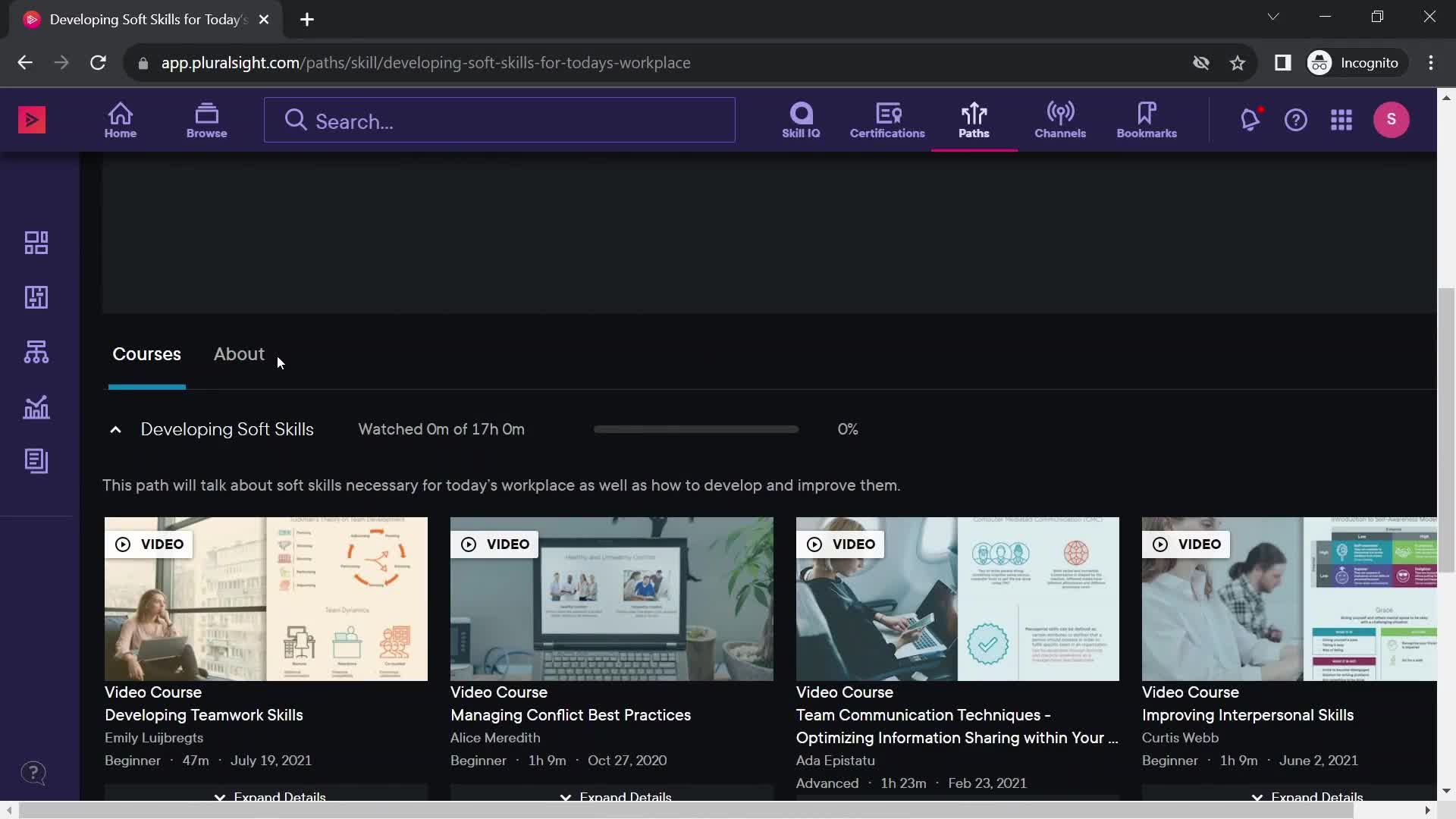Bookmark this page with the star
Screen dimensions: 1456x819
point(1238,63)
